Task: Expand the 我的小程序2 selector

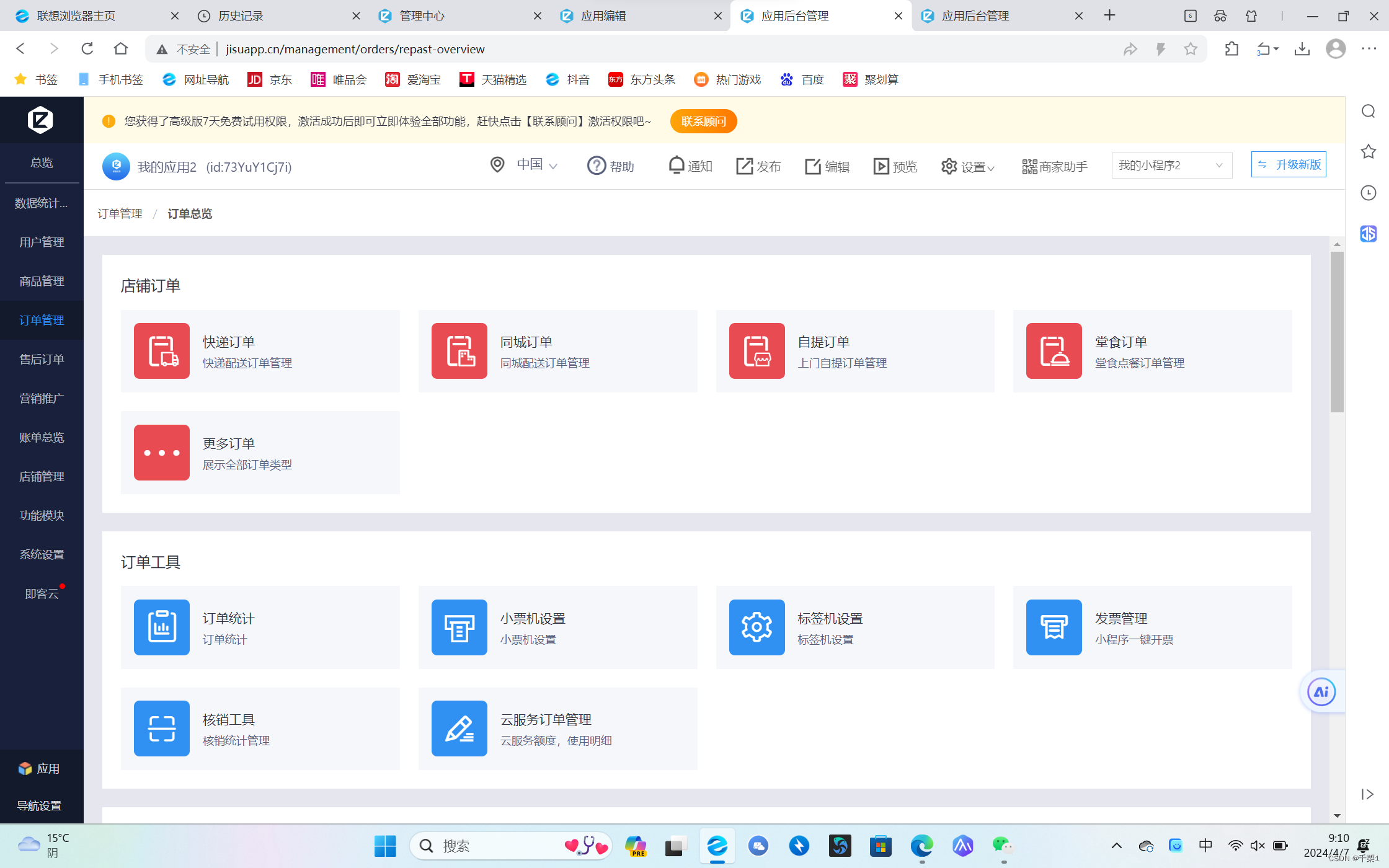Action: pos(1171,166)
